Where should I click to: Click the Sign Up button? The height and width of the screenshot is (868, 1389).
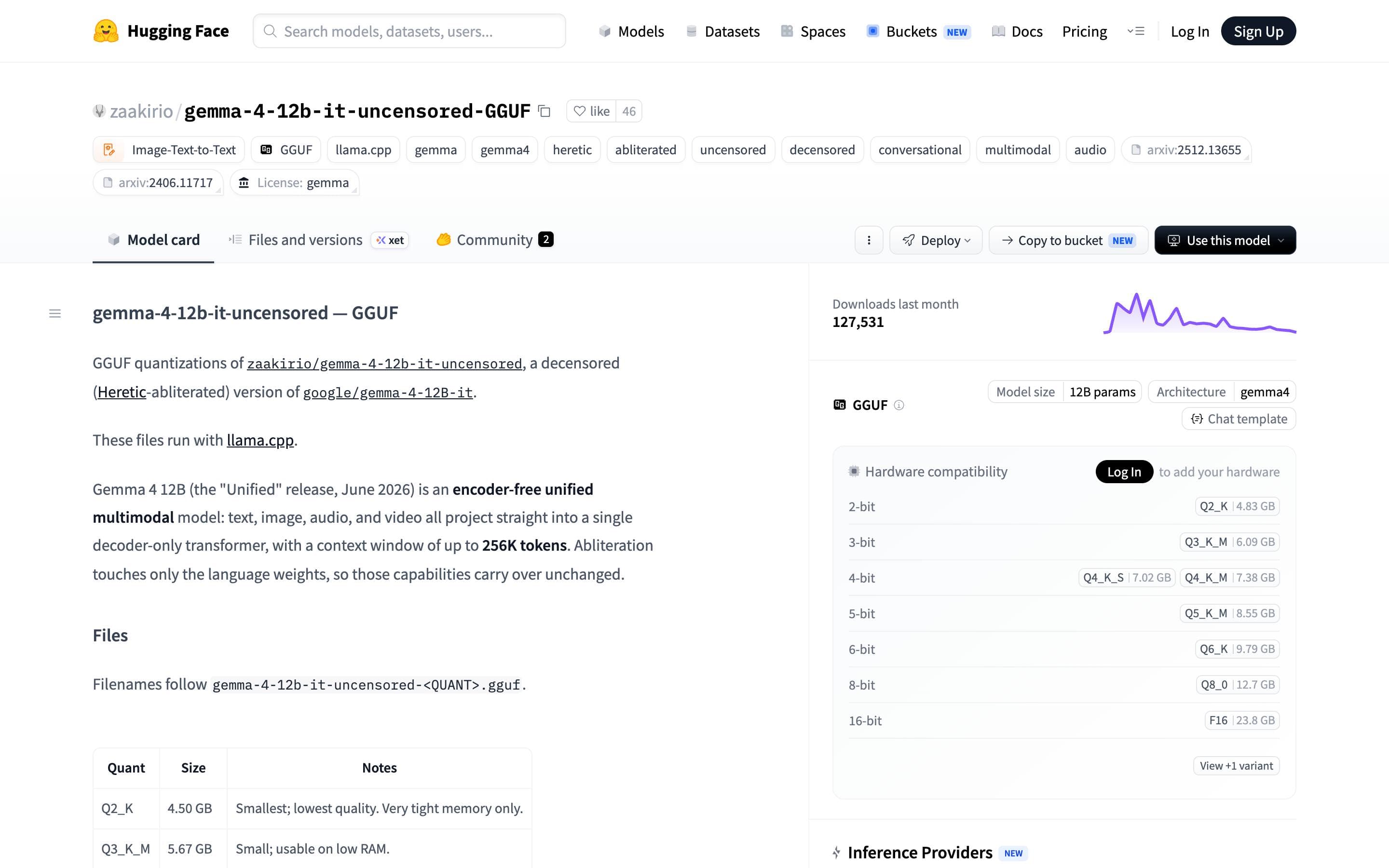pyautogui.click(x=1258, y=31)
